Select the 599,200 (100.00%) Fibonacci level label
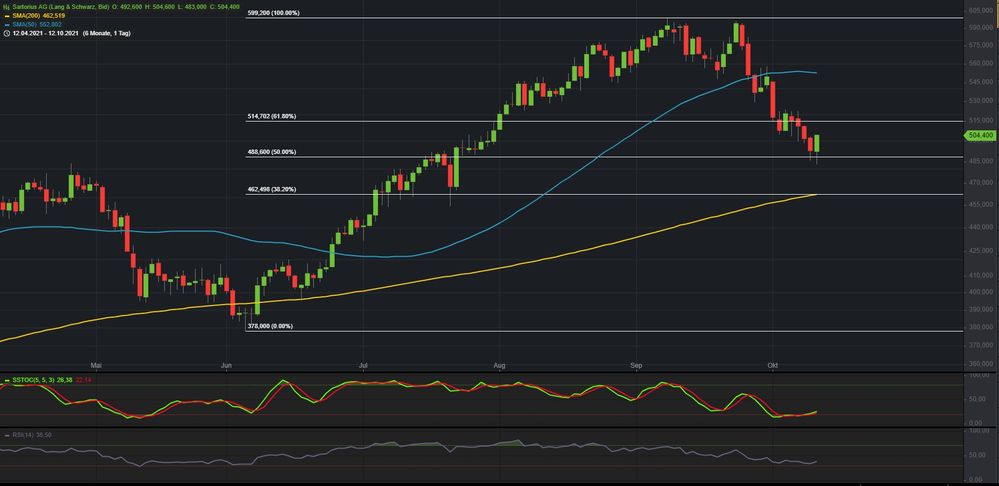999x486 pixels. tap(273, 14)
